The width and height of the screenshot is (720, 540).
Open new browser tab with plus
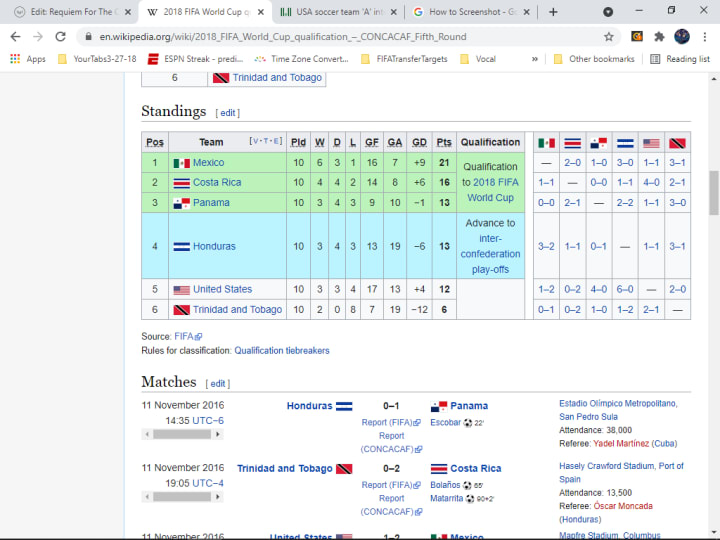pos(553,12)
